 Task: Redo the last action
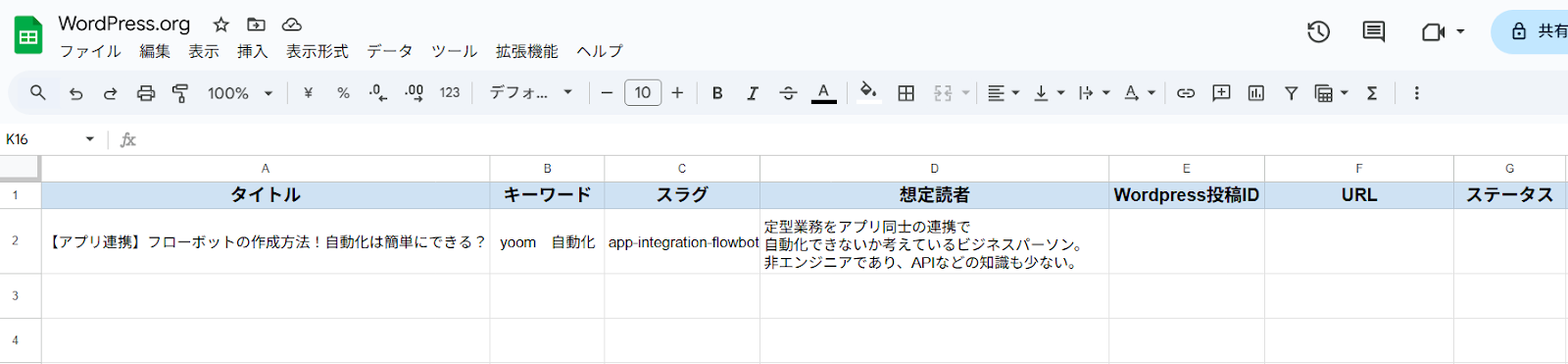pos(110,93)
